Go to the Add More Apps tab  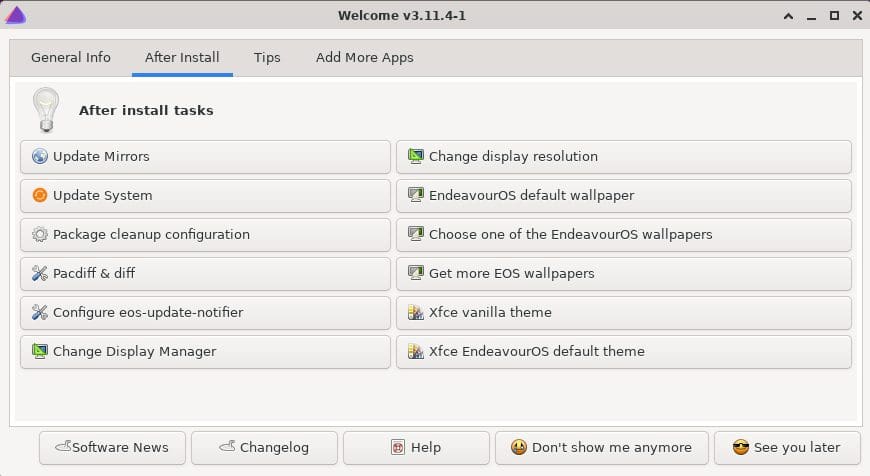pyautogui.click(x=365, y=58)
